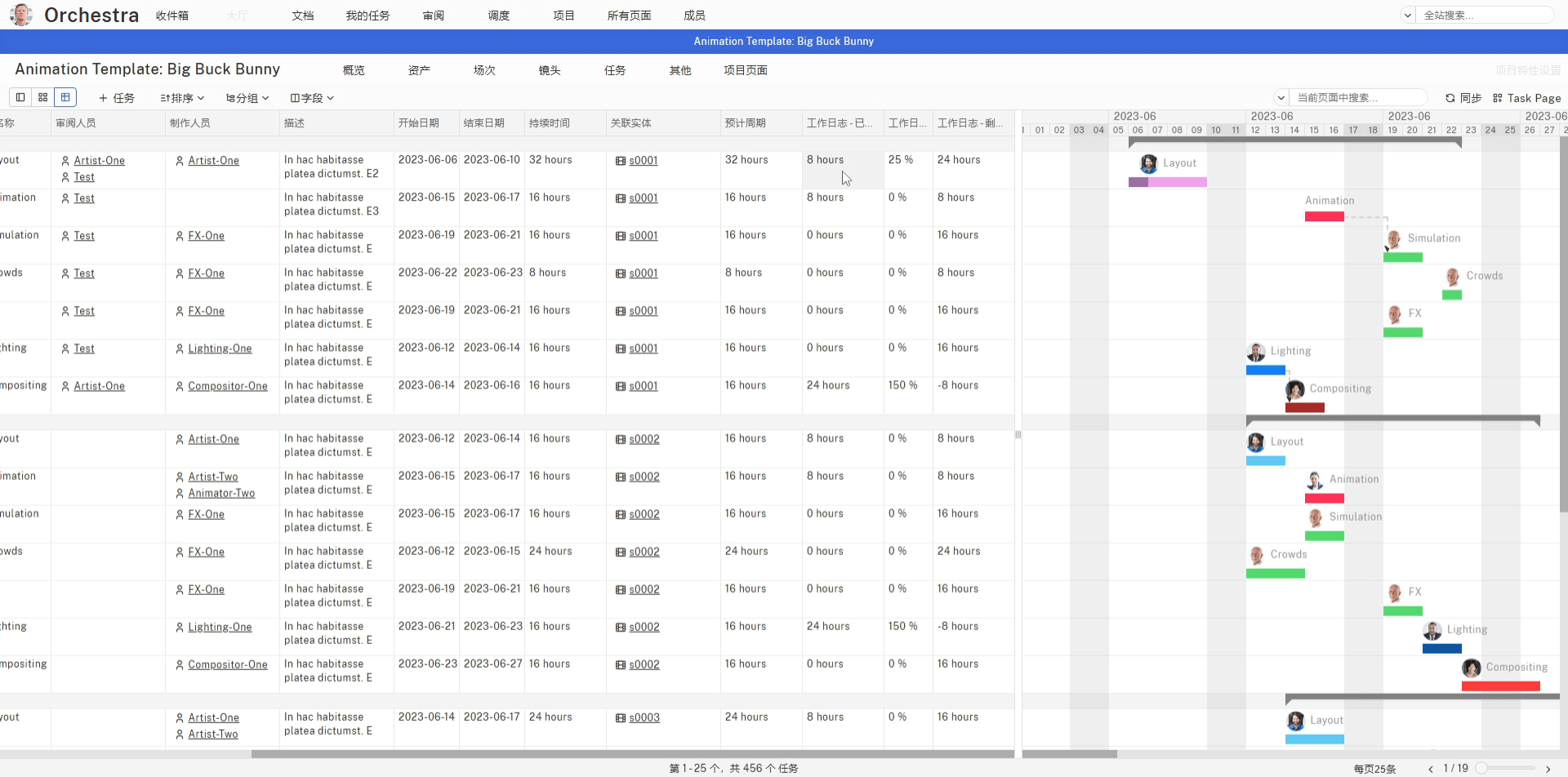Open the 成员 menu item
The width and height of the screenshot is (1568, 777).
coord(695,16)
